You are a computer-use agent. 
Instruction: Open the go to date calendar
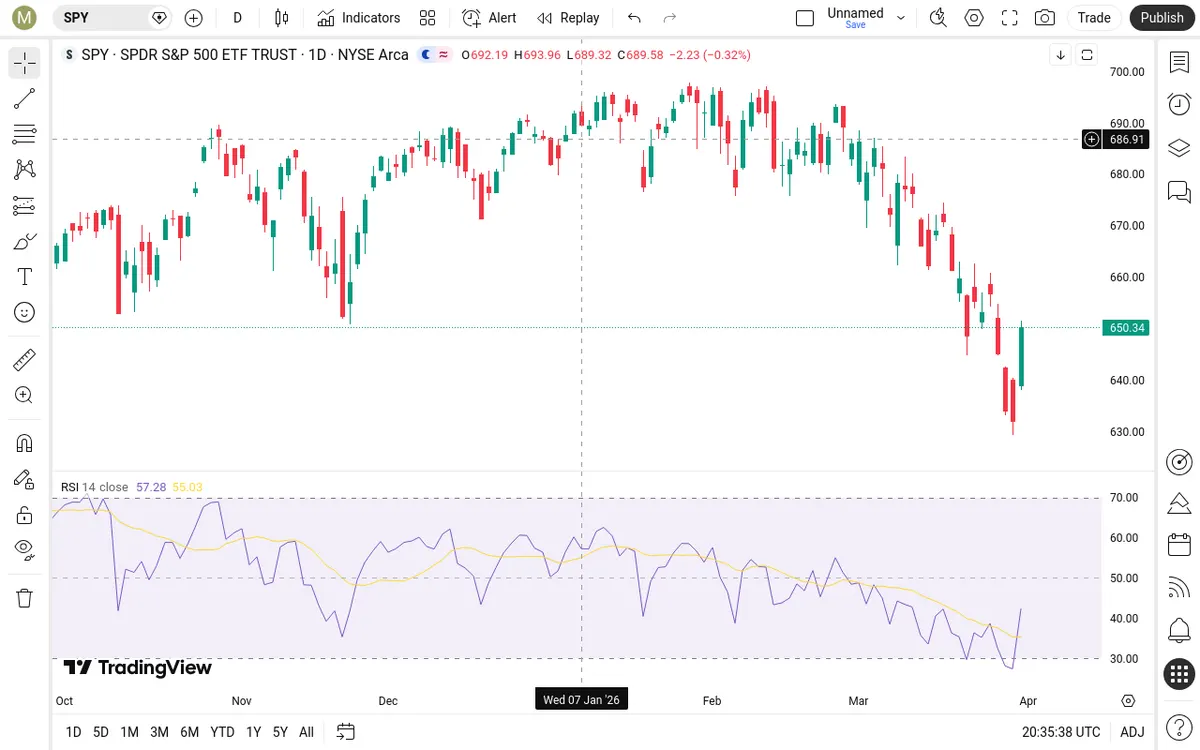click(x=346, y=732)
